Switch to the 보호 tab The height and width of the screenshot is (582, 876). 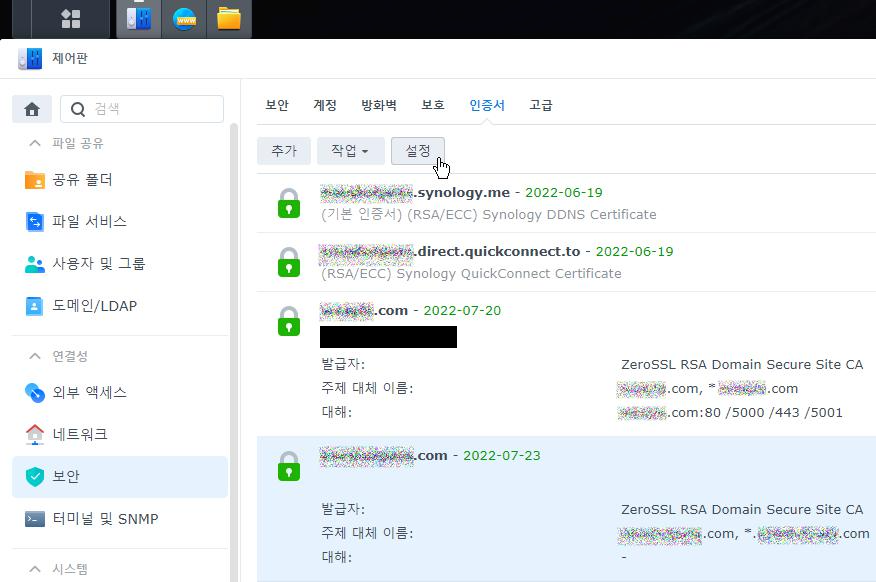click(433, 105)
